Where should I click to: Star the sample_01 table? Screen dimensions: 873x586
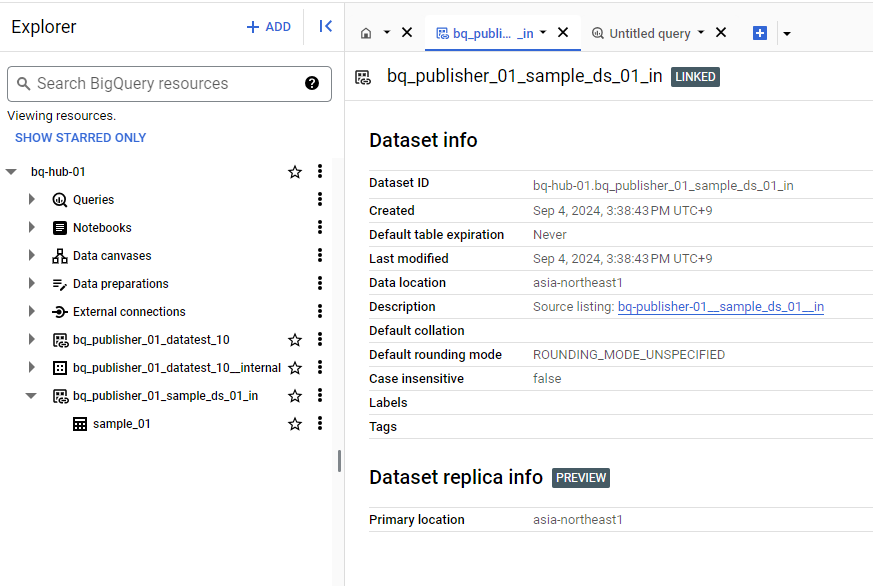[295, 424]
